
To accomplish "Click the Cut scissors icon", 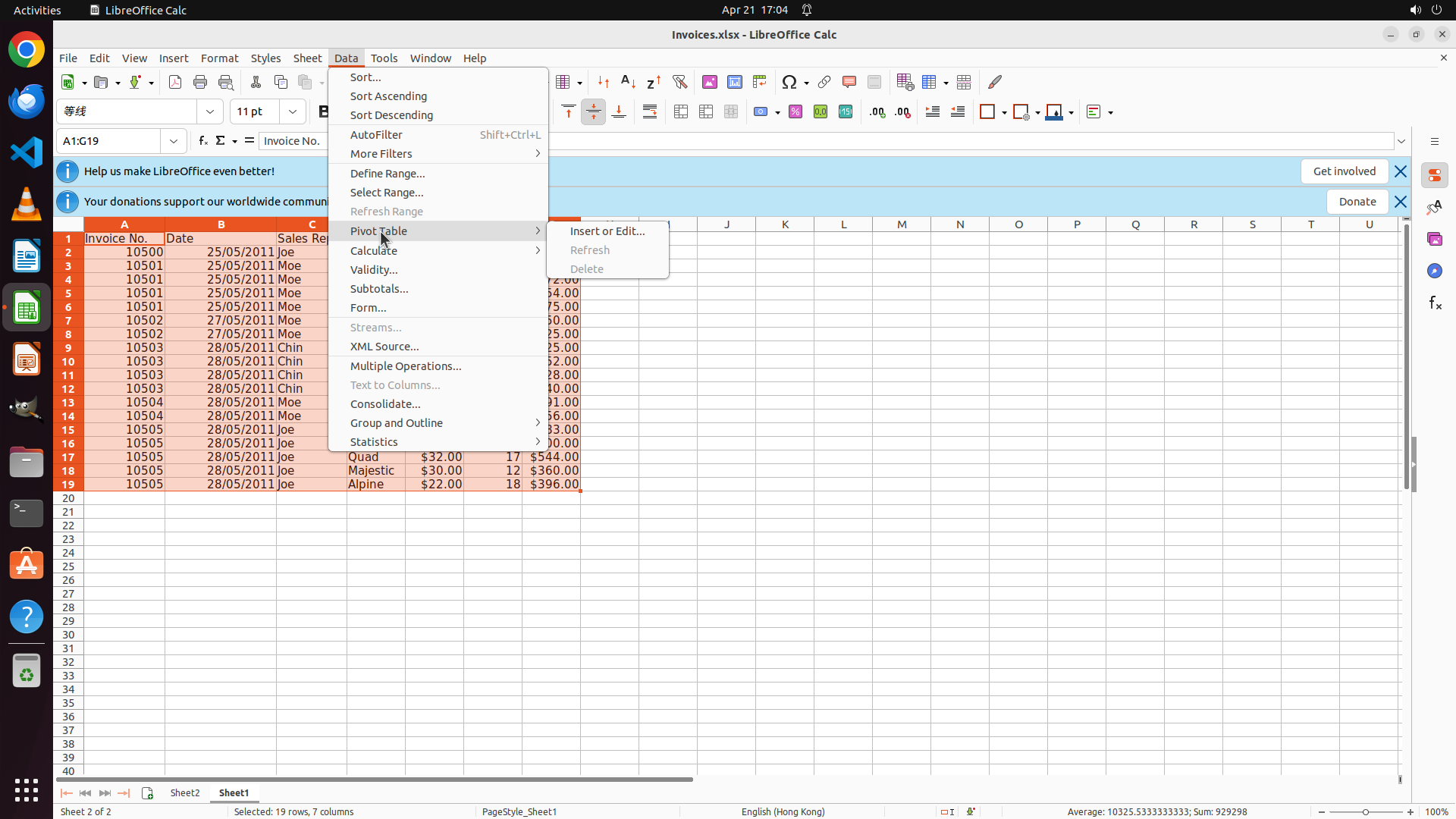I will (x=256, y=82).
